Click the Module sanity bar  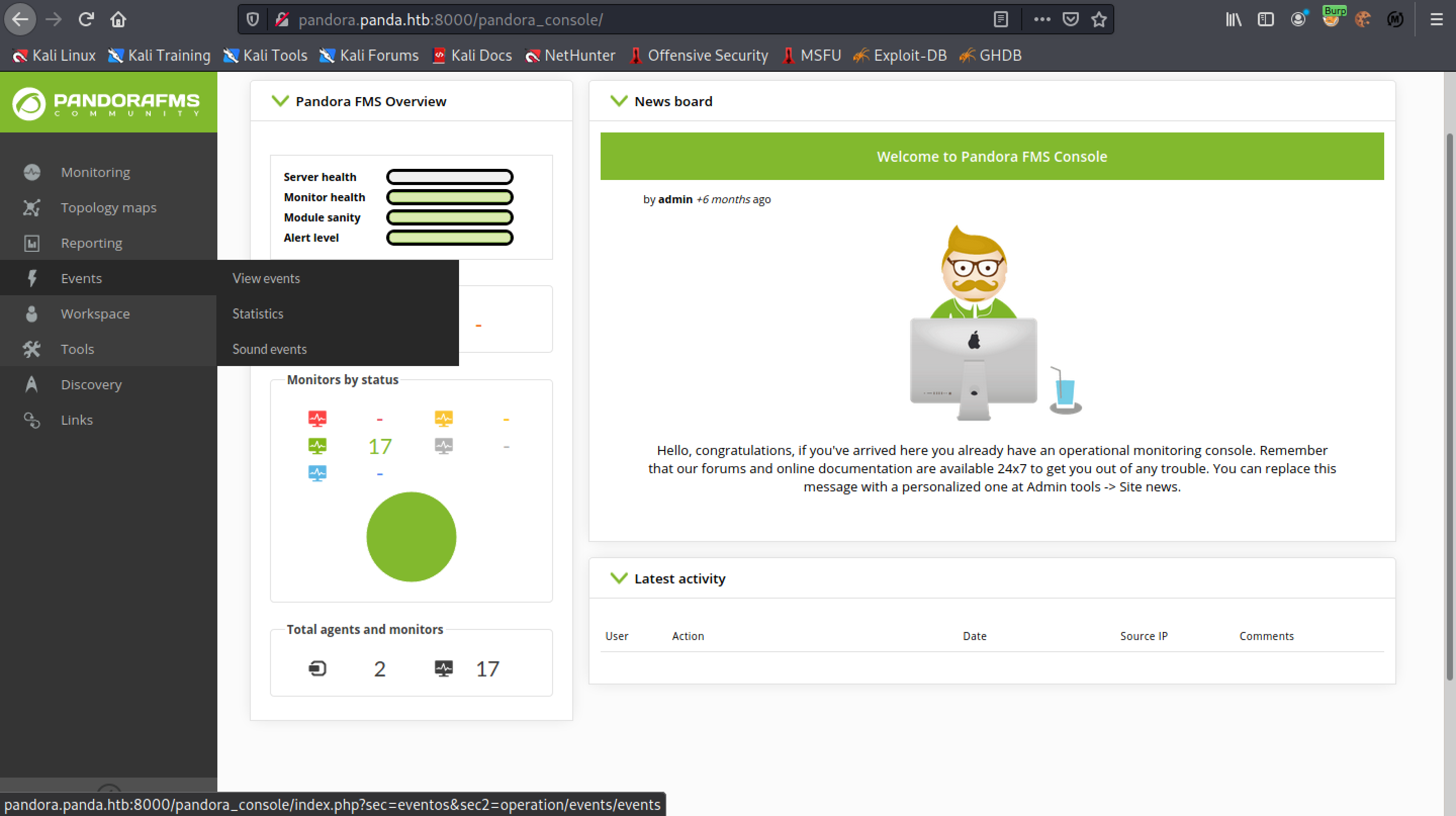pos(450,217)
